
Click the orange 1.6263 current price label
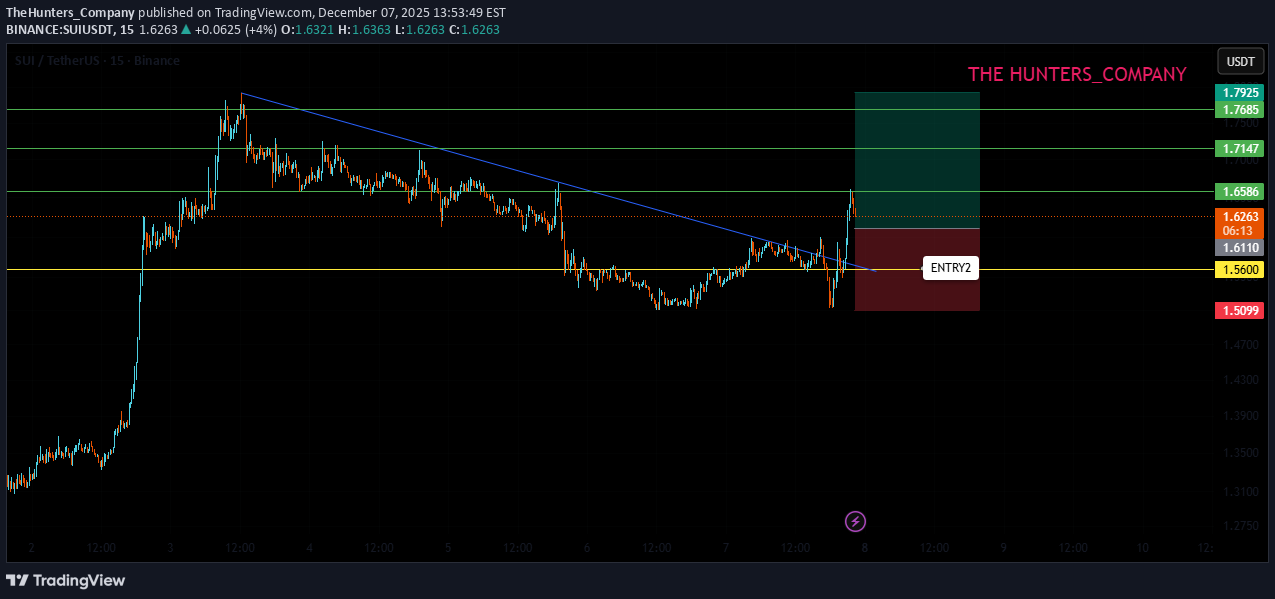(1240, 216)
